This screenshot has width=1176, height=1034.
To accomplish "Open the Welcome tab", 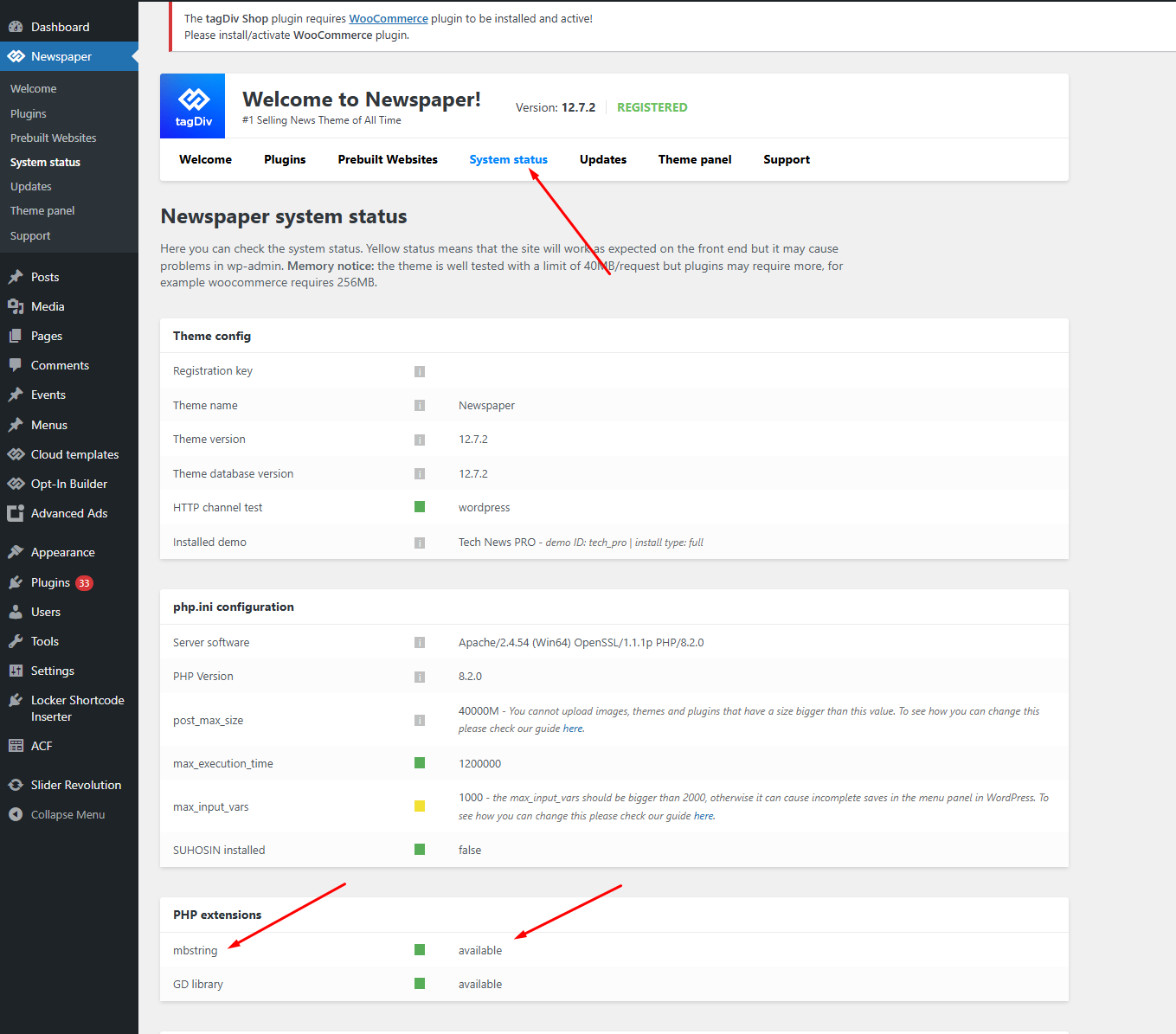I will point(205,159).
